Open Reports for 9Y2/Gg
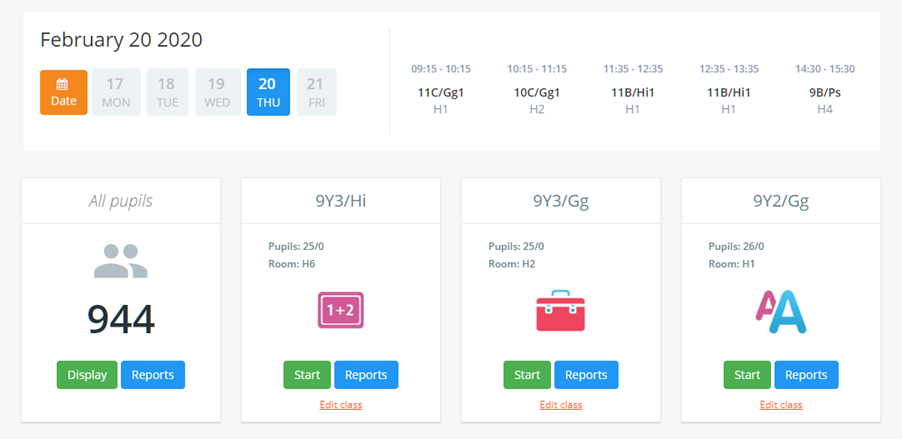 (807, 375)
